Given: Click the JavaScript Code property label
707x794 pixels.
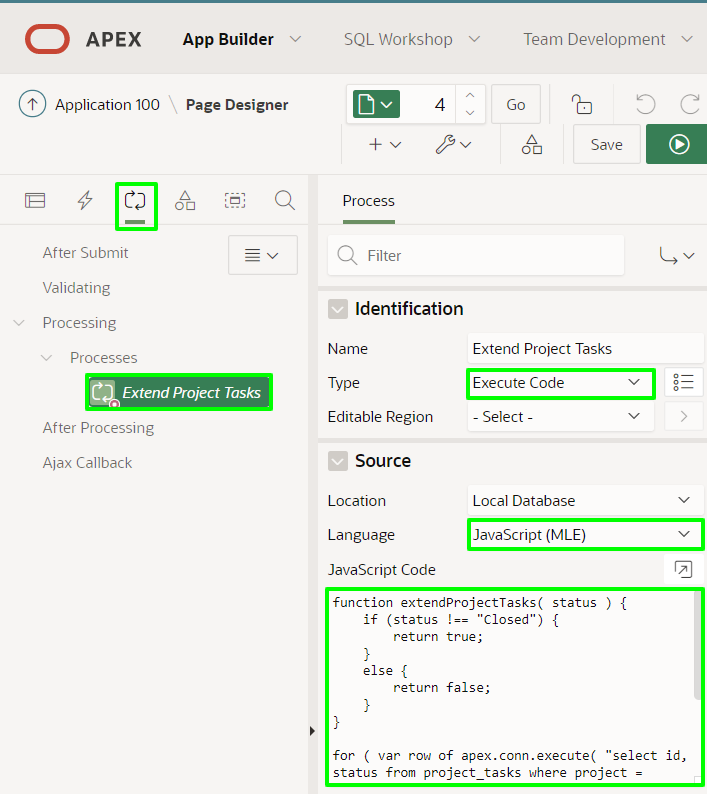Looking at the screenshot, I should pyautogui.click(x=381, y=570).
